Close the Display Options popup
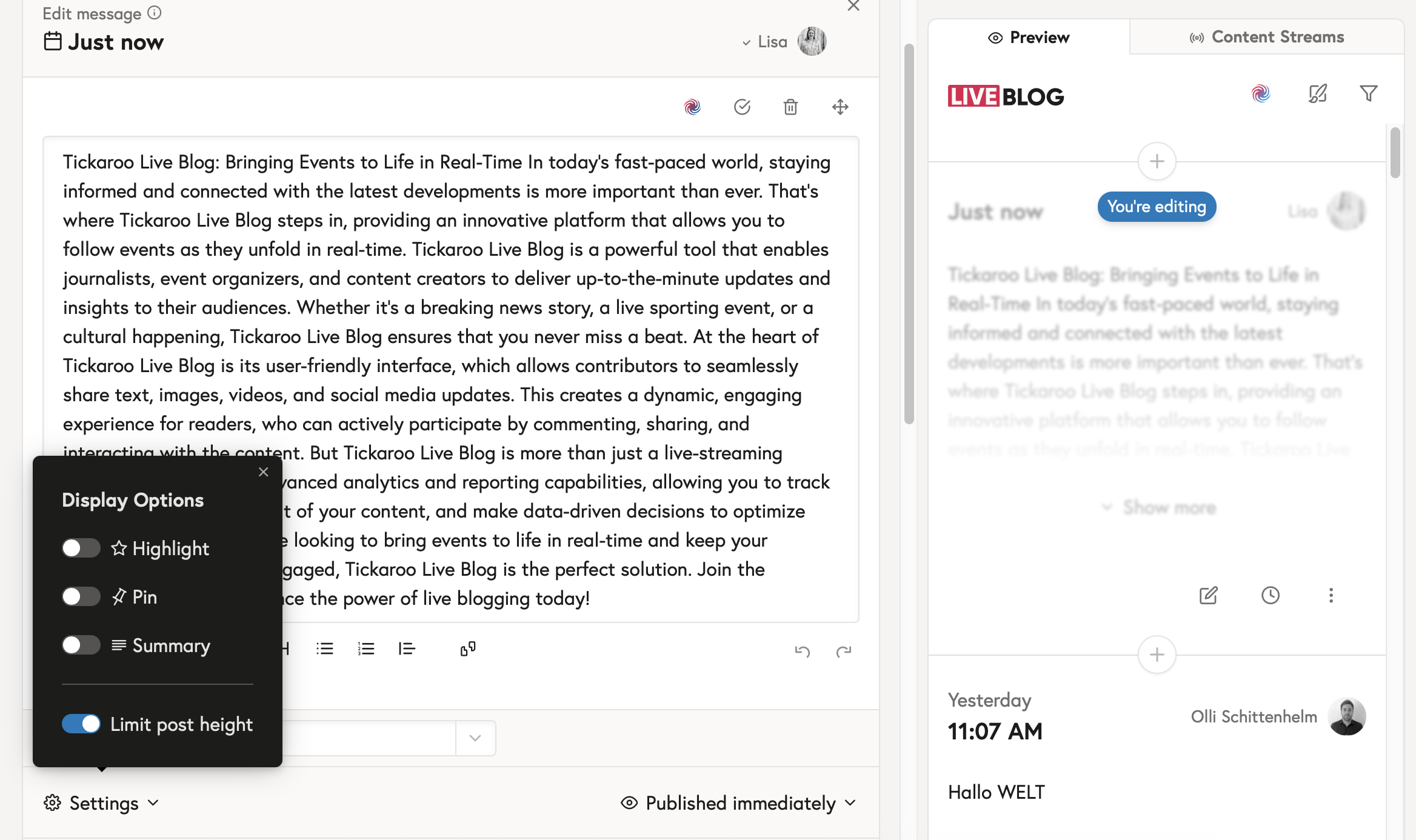Viewport: 1416px width, 840px height. [x=263, y=472]
